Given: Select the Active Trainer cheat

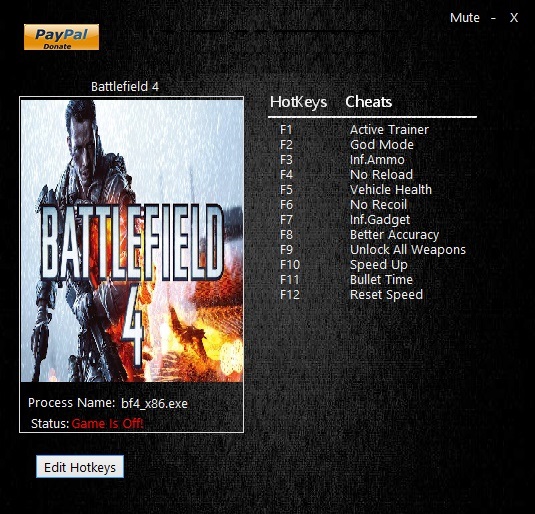Looking at the screenshot, I should pos(389,130).
